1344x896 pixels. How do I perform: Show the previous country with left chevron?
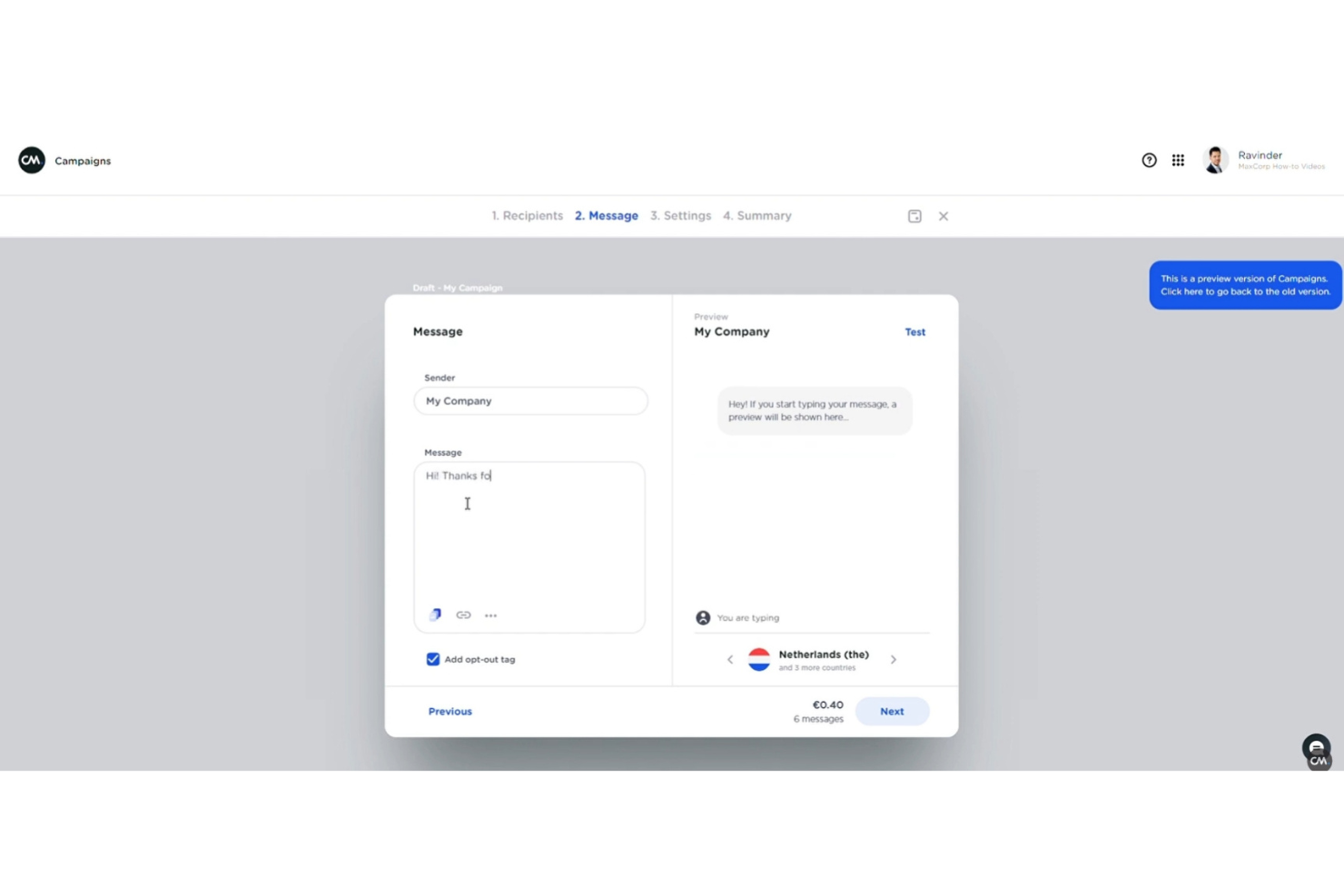pyautogui.click(x=729, y=659)
